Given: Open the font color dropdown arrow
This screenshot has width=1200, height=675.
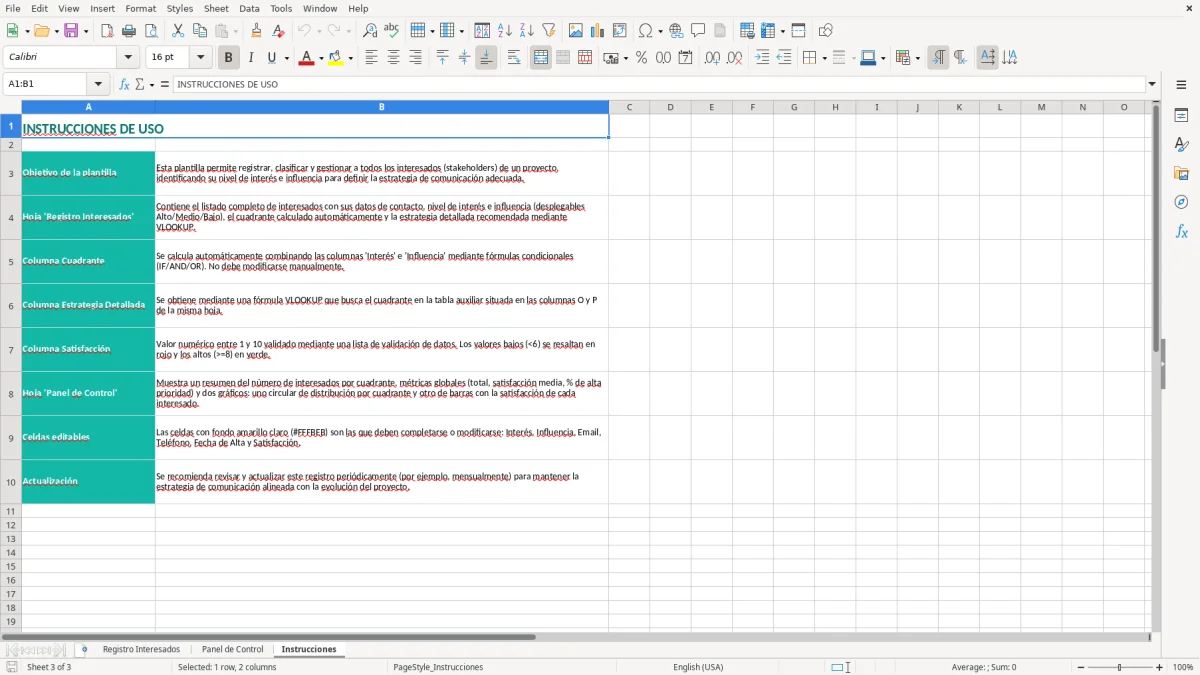Looking at the screenshot, I should (x=321, y=58).
